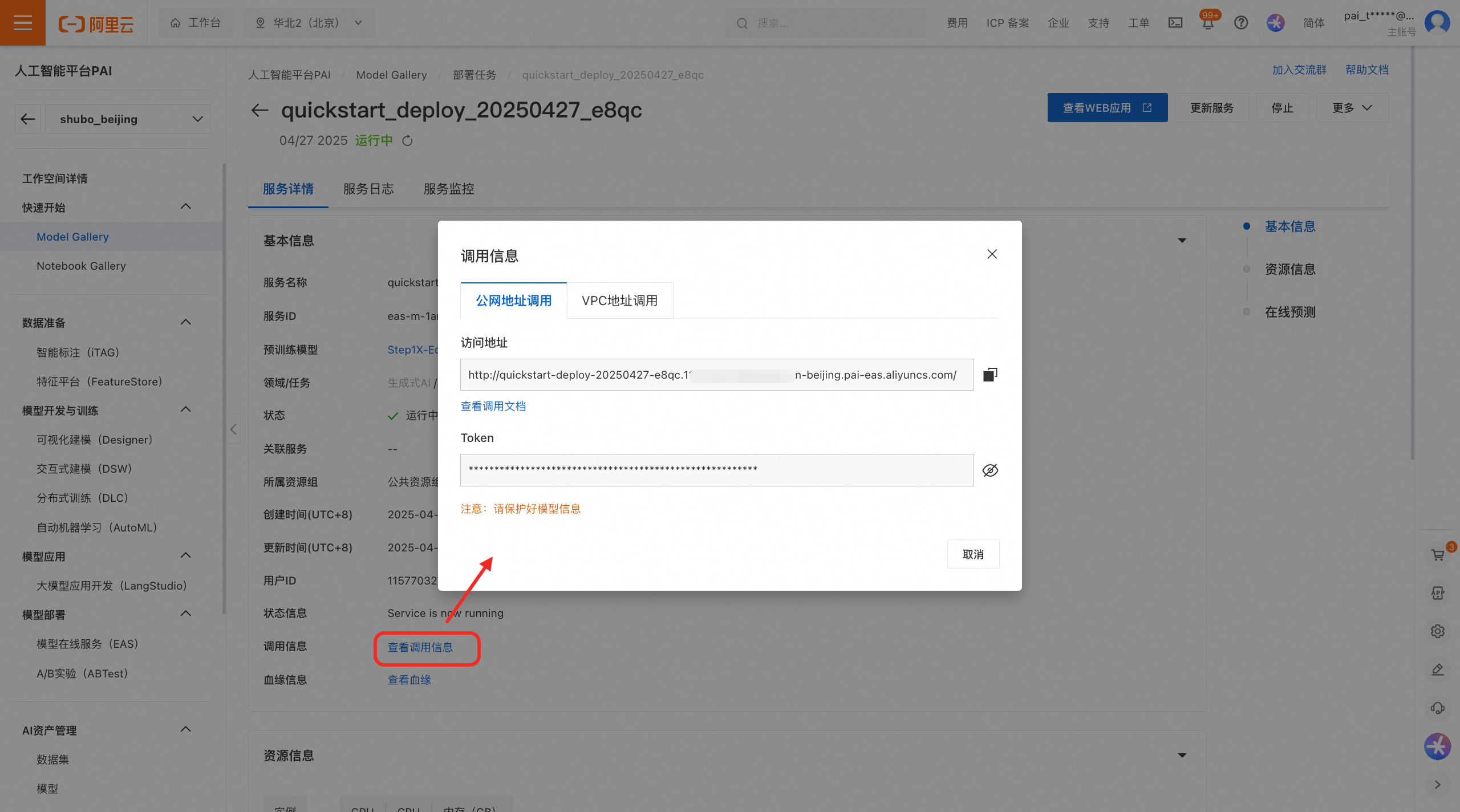Go back from quickstart_deploy title arrow
1460x812 pixels.
pyautogui.click(x=260, y=110)
